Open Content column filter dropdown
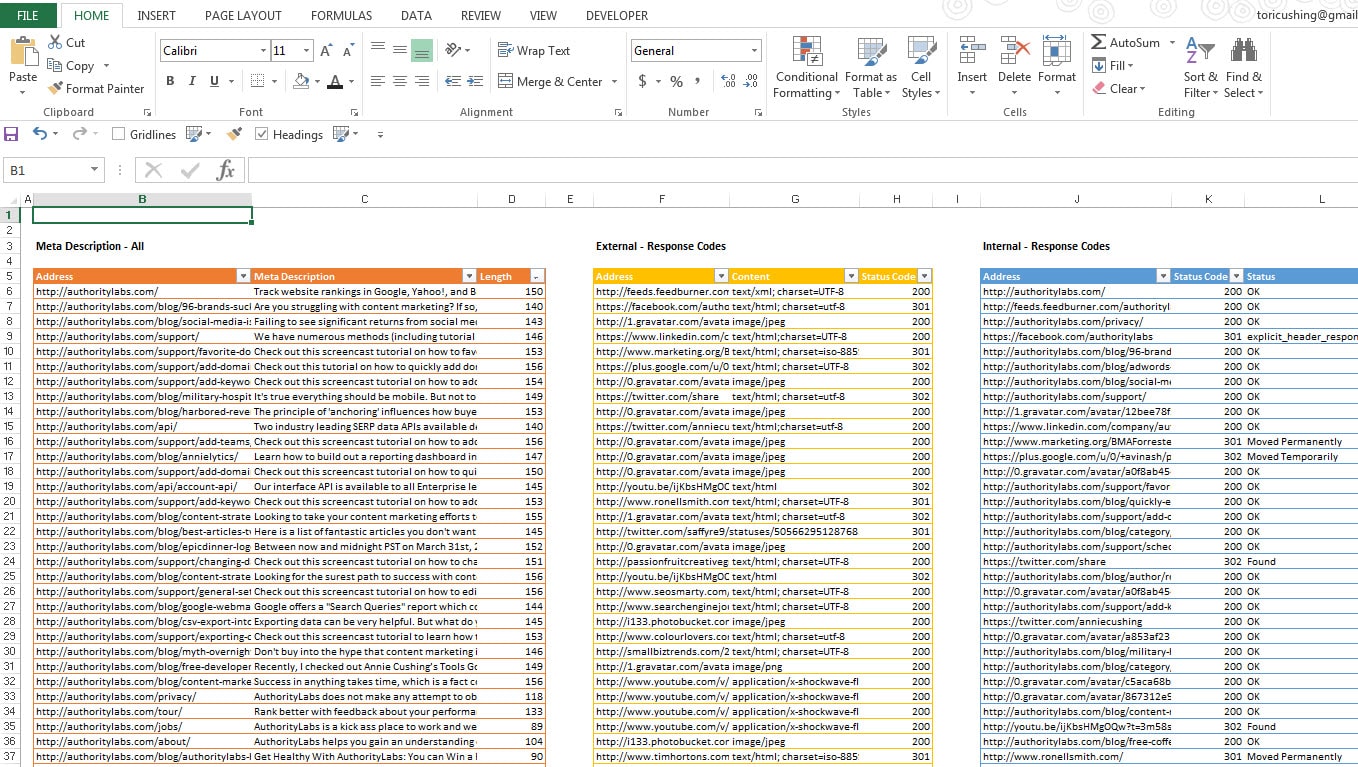Viewport: 1358px width, 767px height. pos(851,276)
